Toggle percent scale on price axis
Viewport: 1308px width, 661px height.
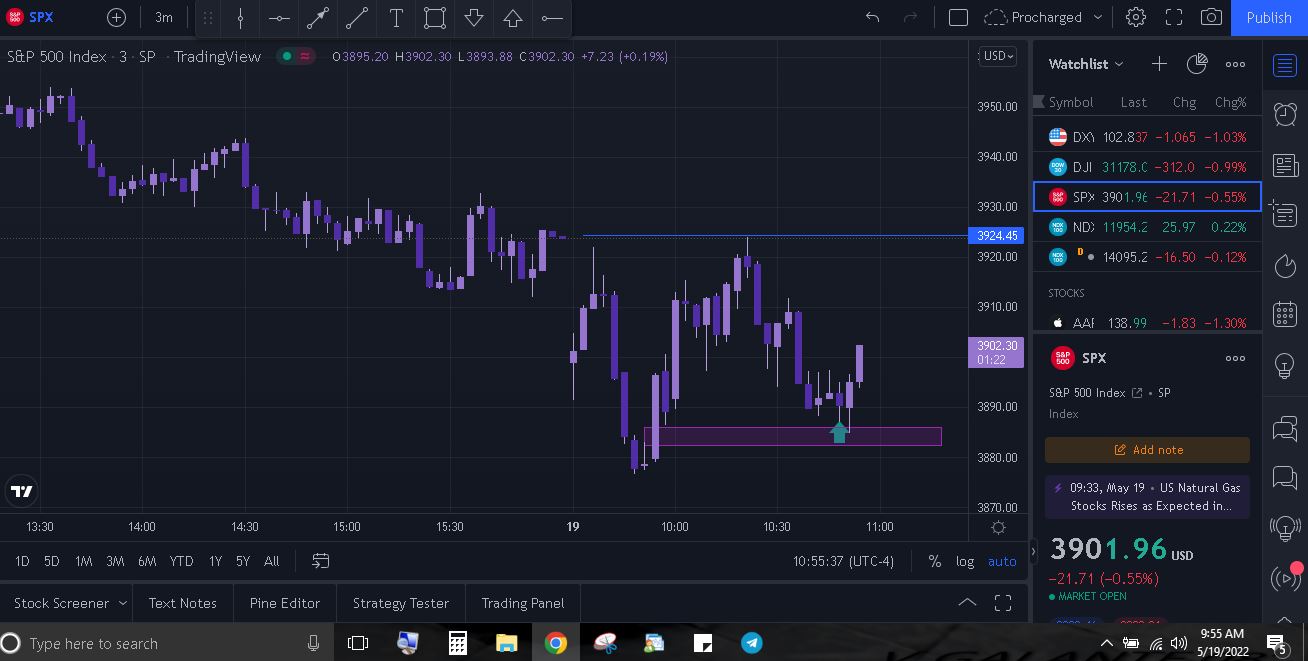pyautogui.click(x=934, y=561)
